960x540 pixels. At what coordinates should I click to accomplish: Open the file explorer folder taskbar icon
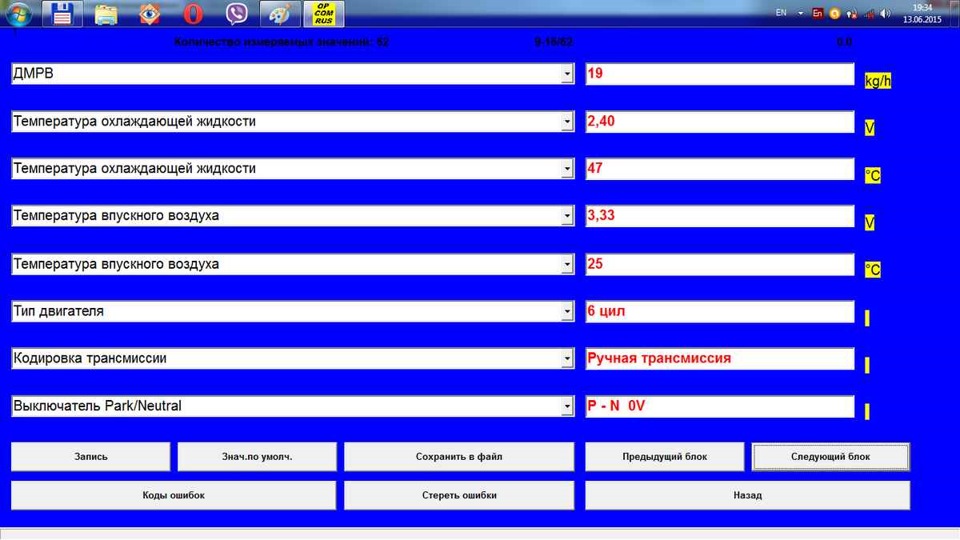click(x=106, y=13)
